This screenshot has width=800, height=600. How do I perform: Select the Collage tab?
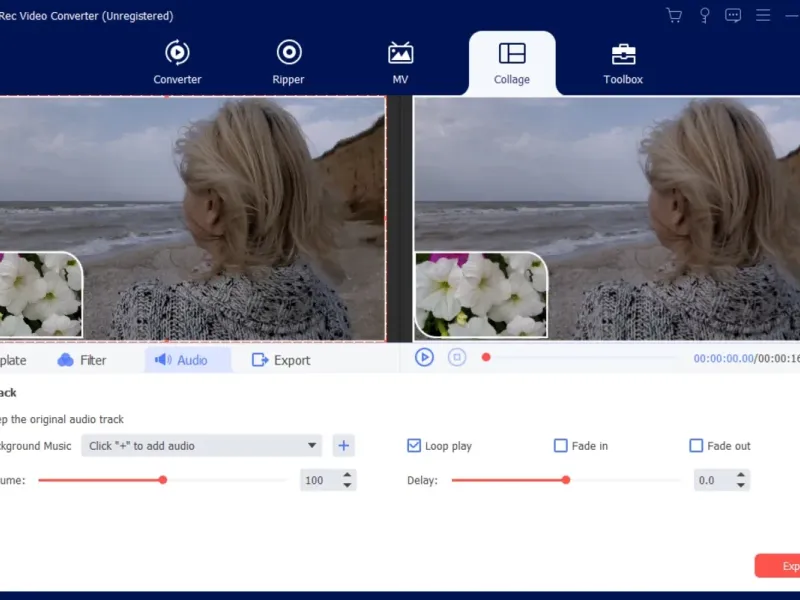(x=512, y=63)
